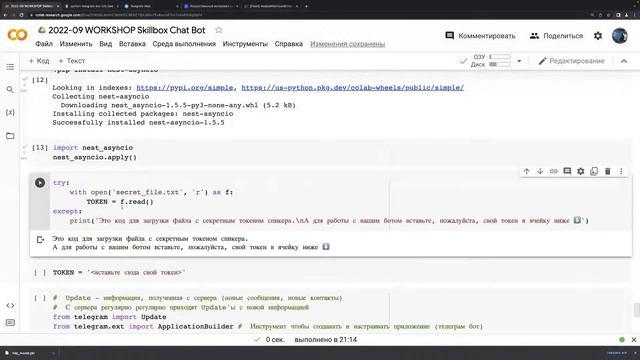Open the code snippets sidebar icon
The width and height of the screenshot is (640, 360).
[x=10, y=305]
